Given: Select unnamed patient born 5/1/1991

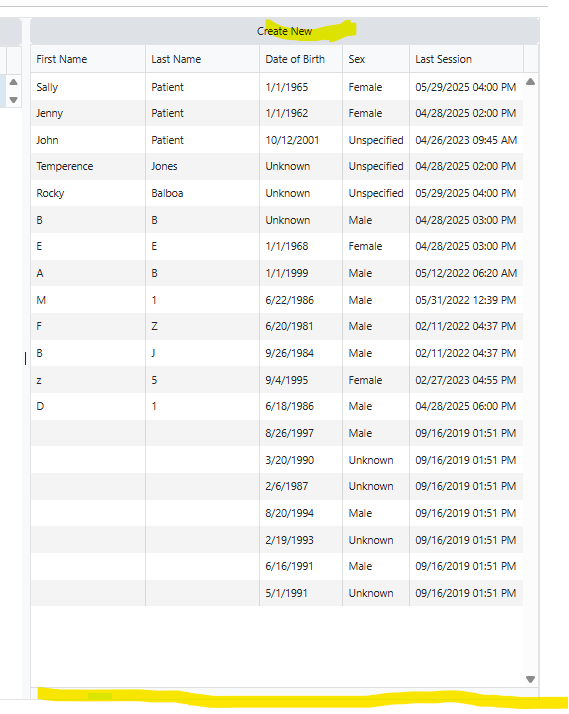Looking at the screenshot, I should (x=277, y=593).
